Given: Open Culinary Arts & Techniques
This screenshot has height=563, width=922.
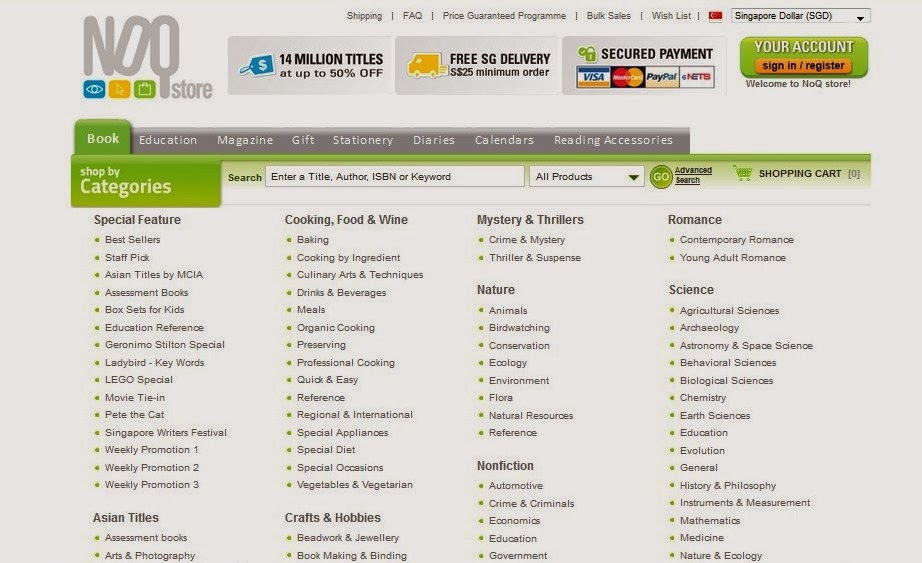Looking at the screenshot, I should click(360, 275).
